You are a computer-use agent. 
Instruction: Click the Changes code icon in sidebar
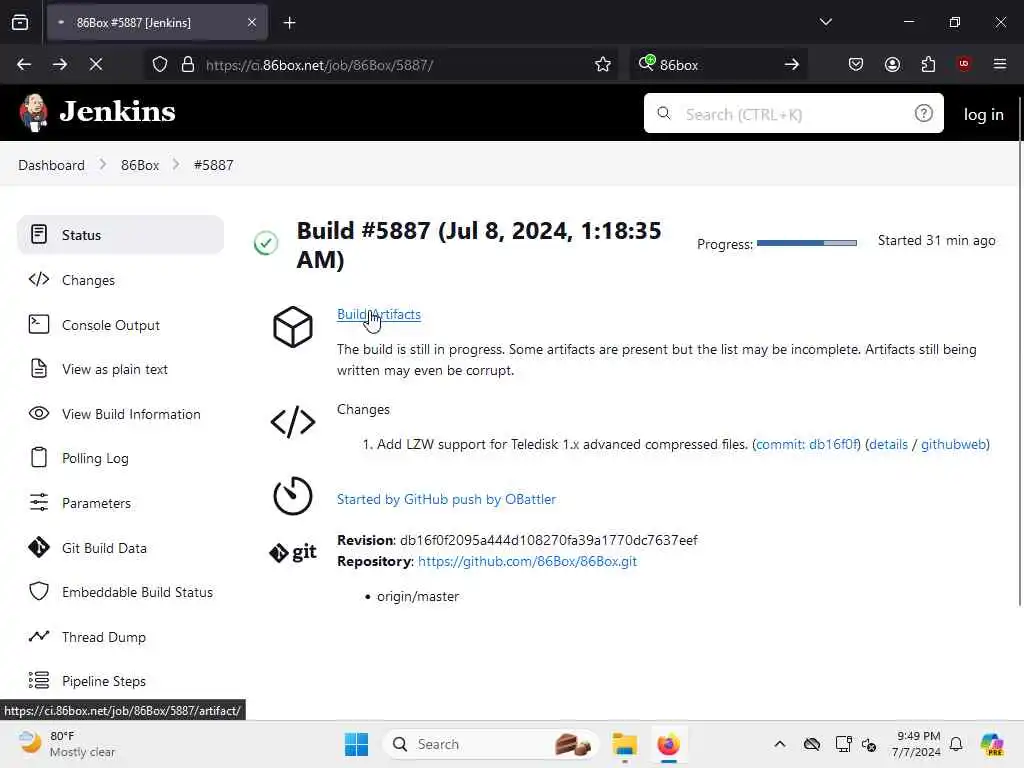39,280
